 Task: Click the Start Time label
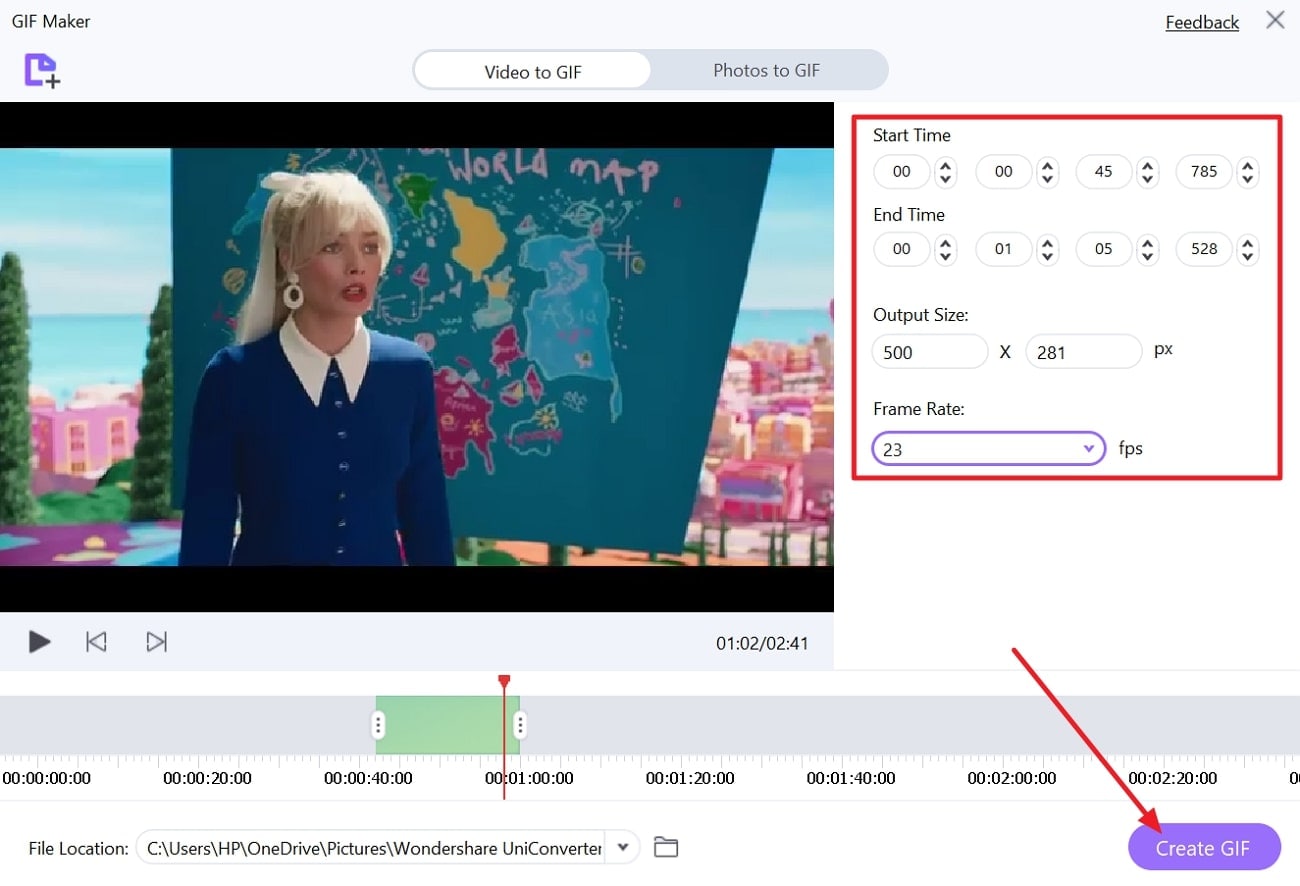tap(912, 135)
